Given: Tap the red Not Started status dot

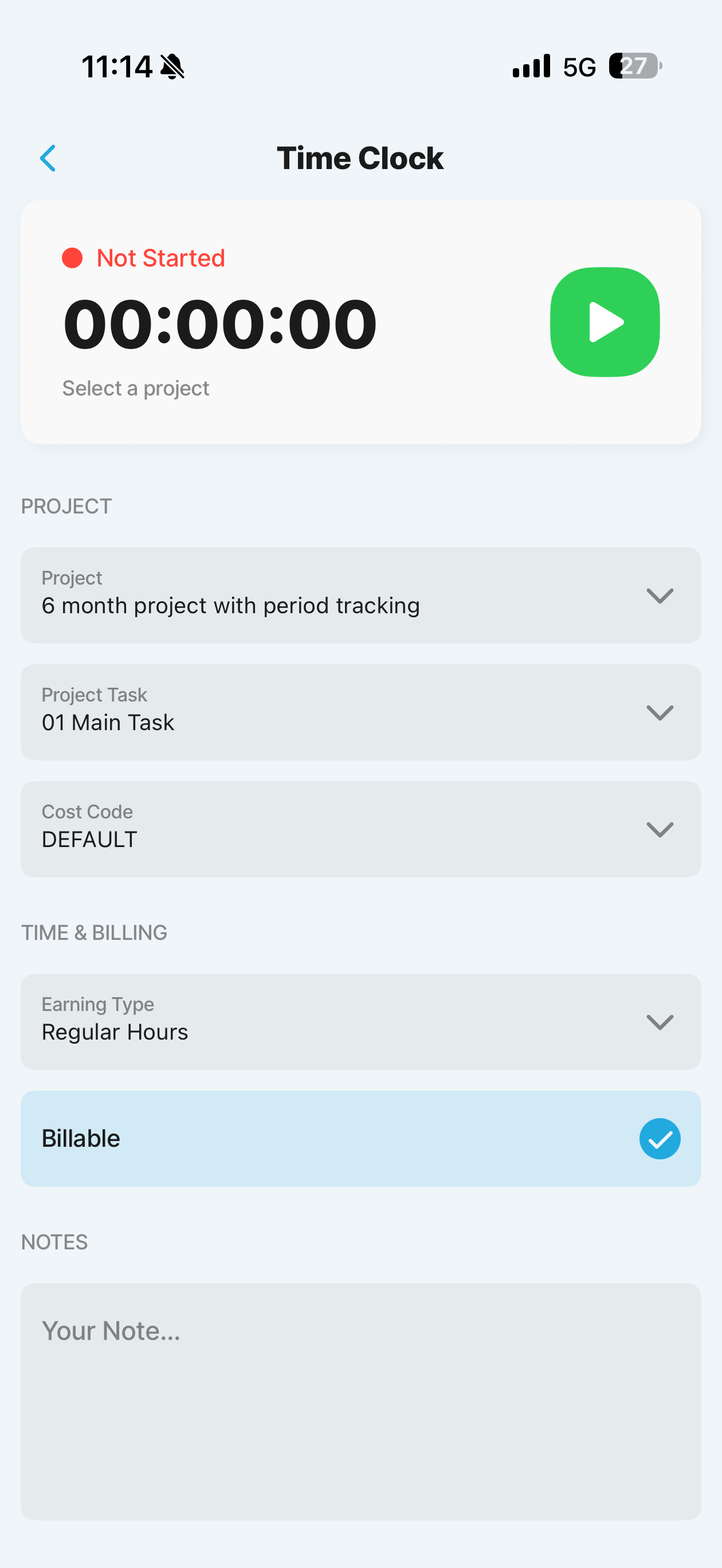Looking at the screenshot, I should pyautogui.click(x=72, y=258).
